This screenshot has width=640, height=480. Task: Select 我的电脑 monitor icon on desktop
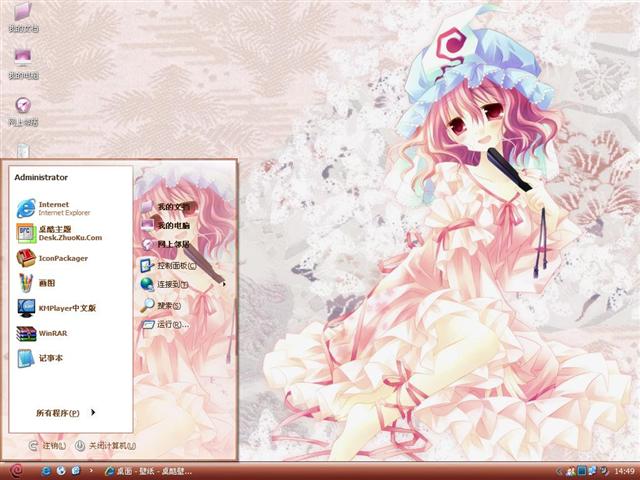23,64
